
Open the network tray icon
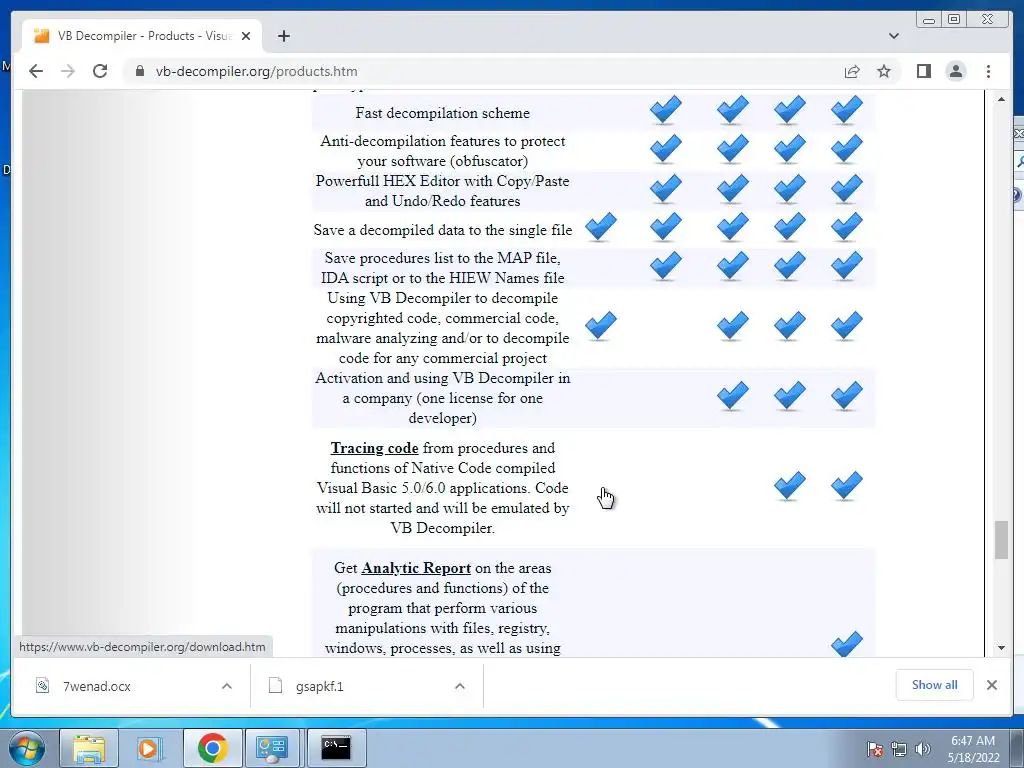coord(899,749)
